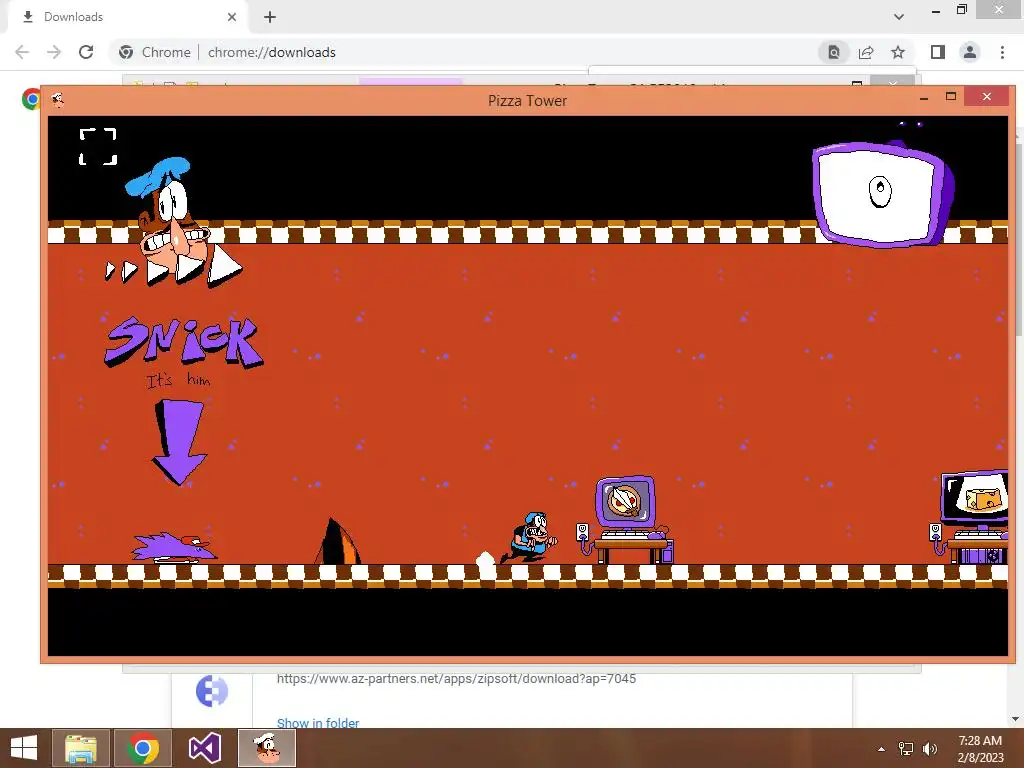Click the purple Snick porcupine on the floor
Screen dimensions: 1024x768
[x=174, y=548]
